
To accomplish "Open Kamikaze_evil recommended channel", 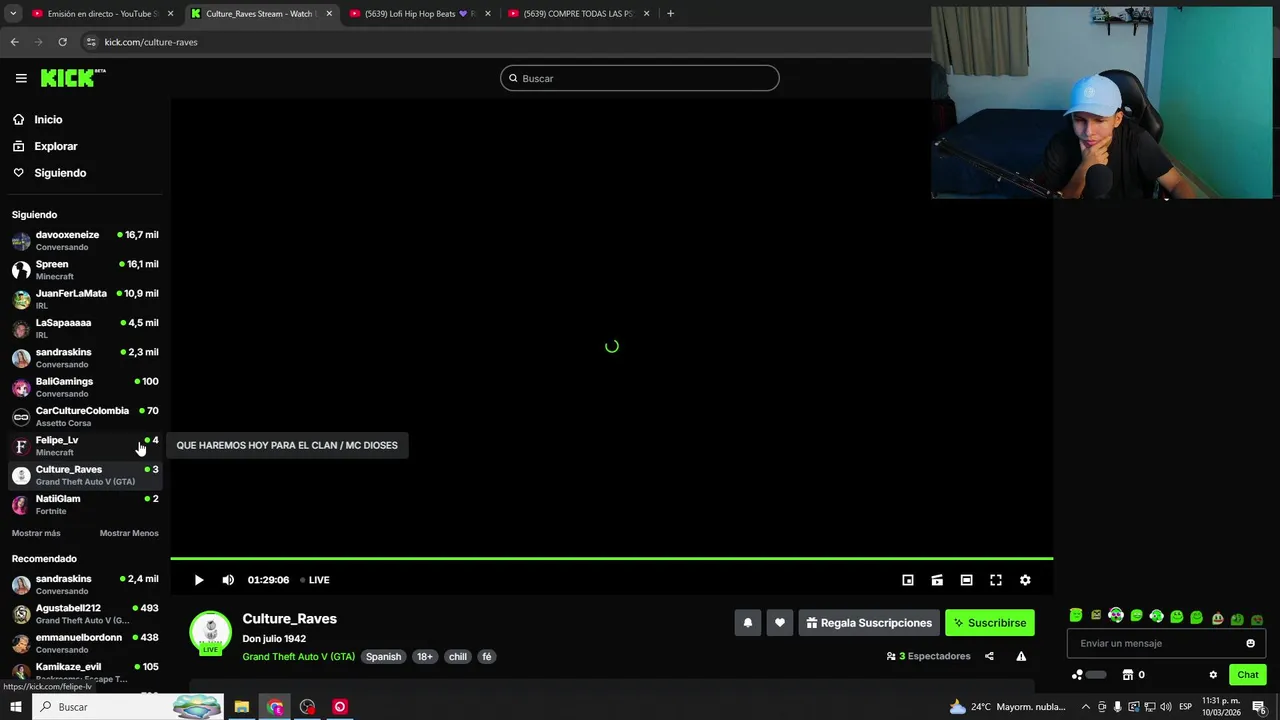I will tap(85, 672).
